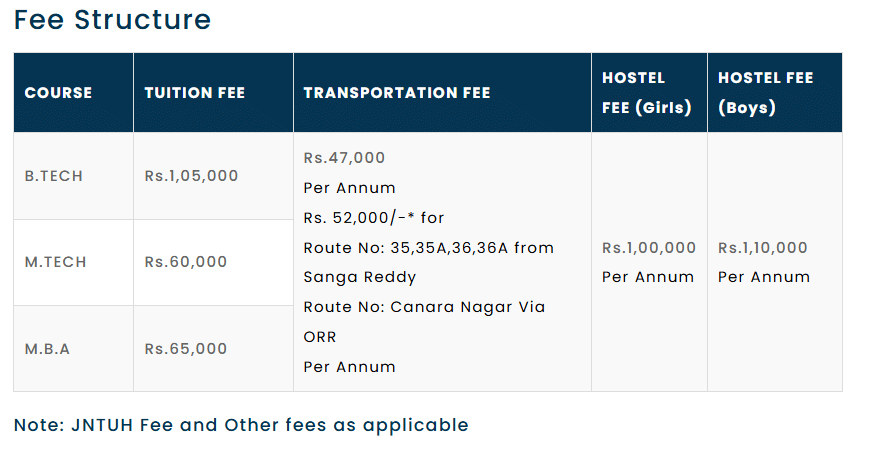This screenshot has height=450, width=877.
Task: Click the TRANSPORTATION FEE column header
Action: [x=396, y=93]
